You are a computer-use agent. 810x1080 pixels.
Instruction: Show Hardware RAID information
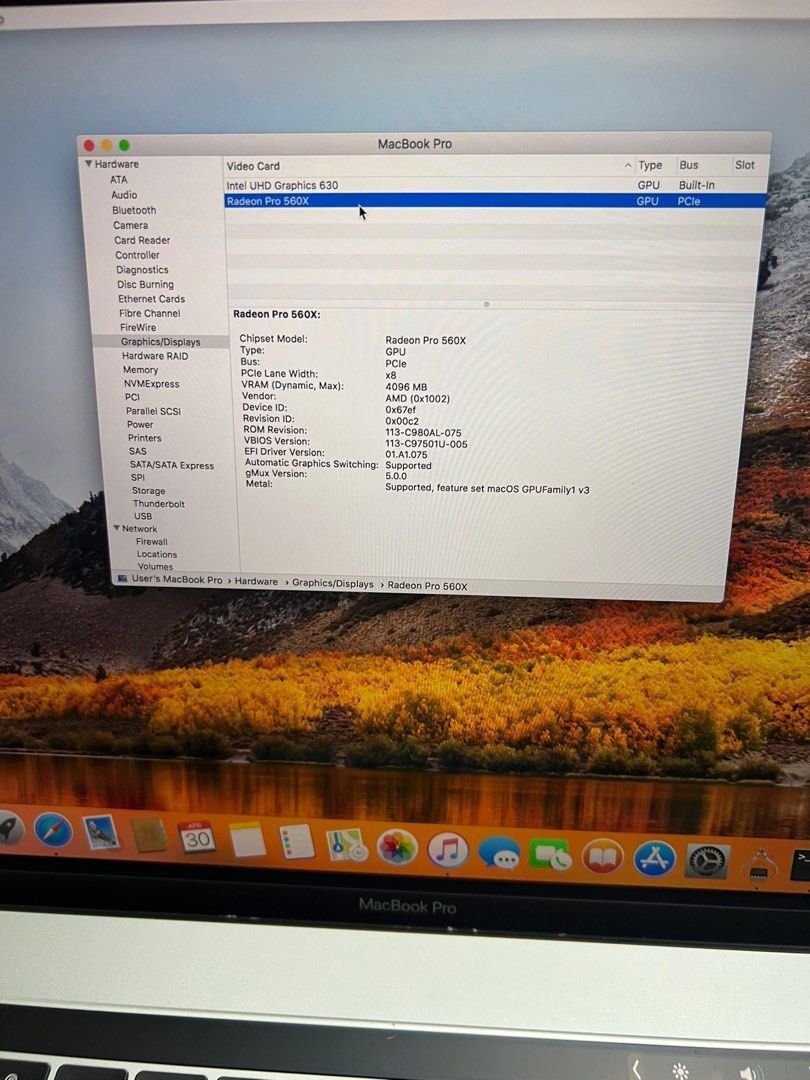155,356
